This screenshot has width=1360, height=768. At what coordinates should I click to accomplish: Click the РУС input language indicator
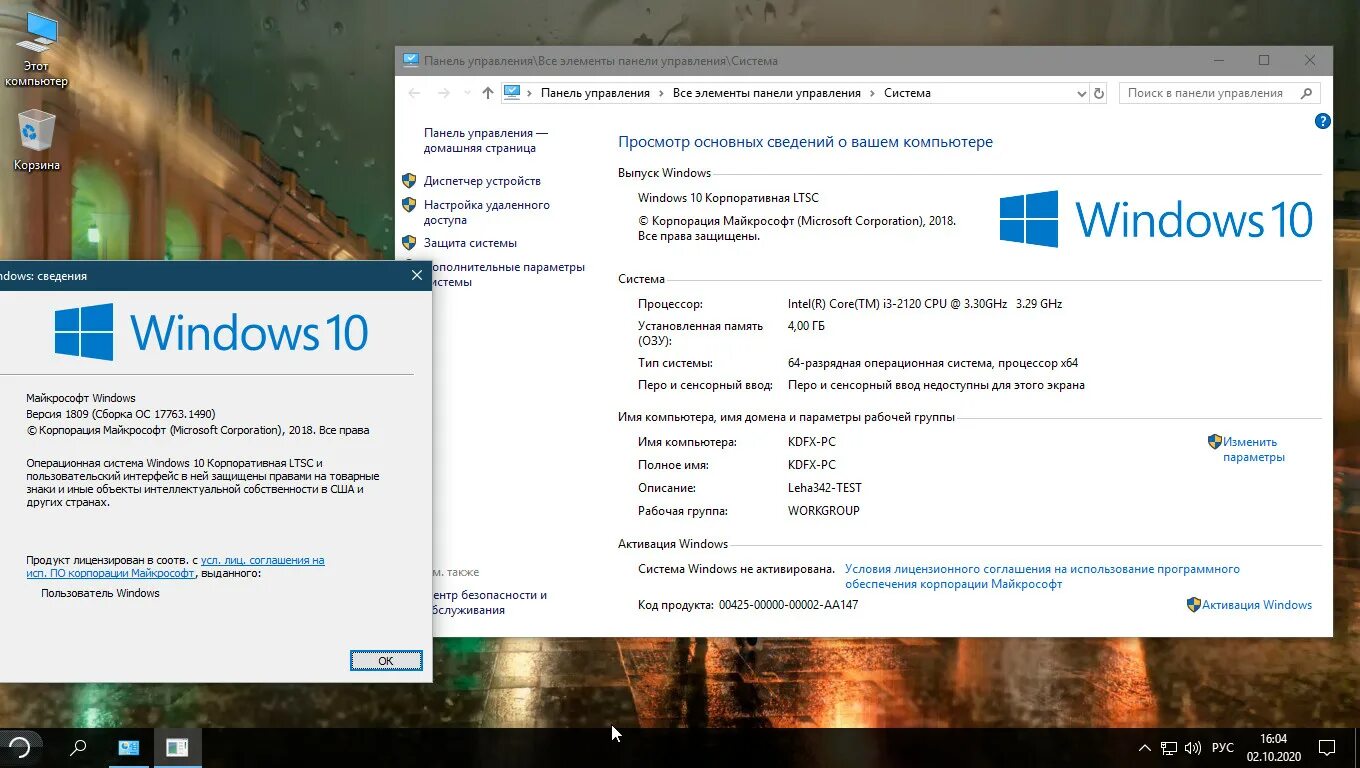click(1223, 748)
